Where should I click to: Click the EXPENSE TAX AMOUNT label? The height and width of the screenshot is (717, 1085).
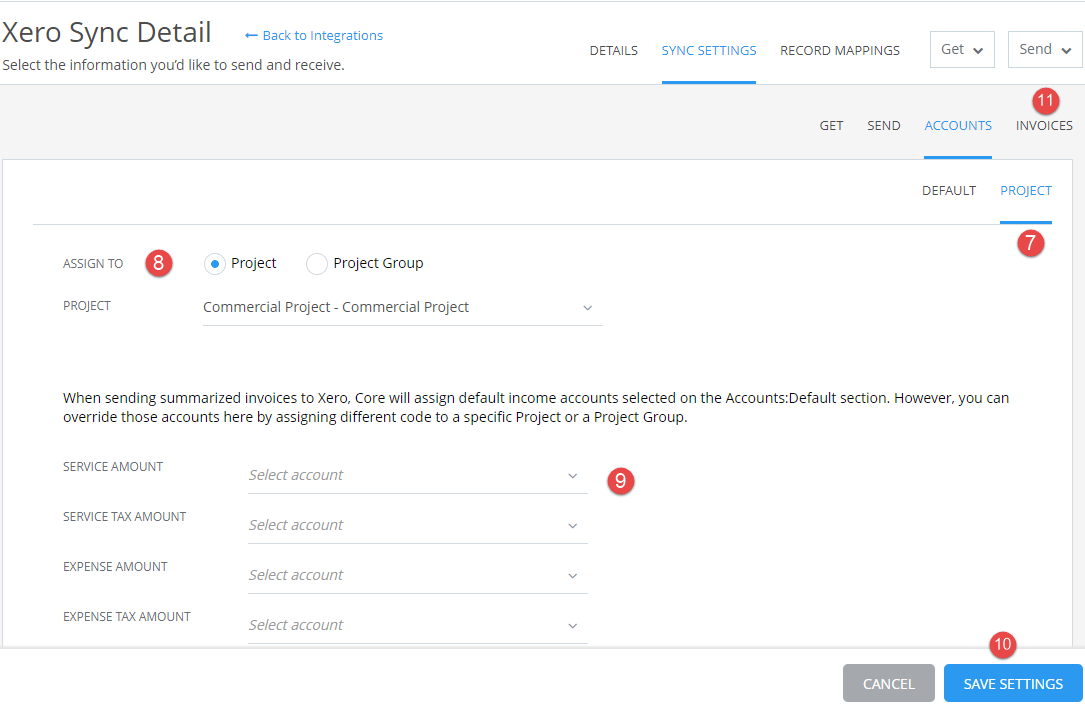[127, 617]
